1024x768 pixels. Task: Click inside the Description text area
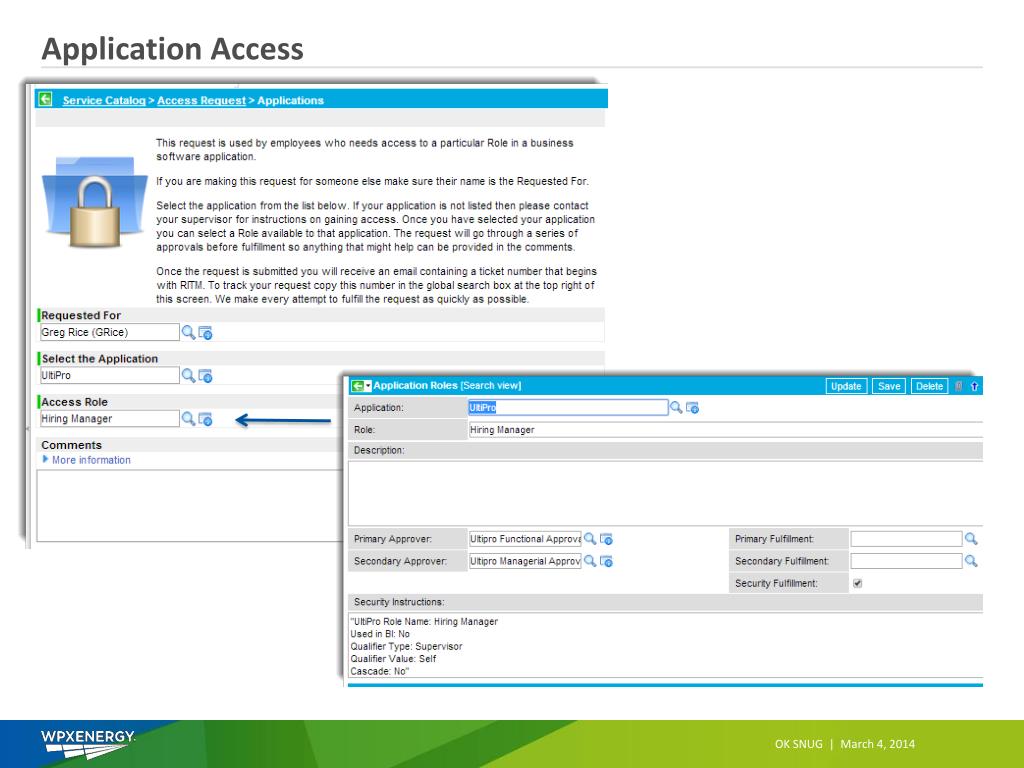click(665, 493)
